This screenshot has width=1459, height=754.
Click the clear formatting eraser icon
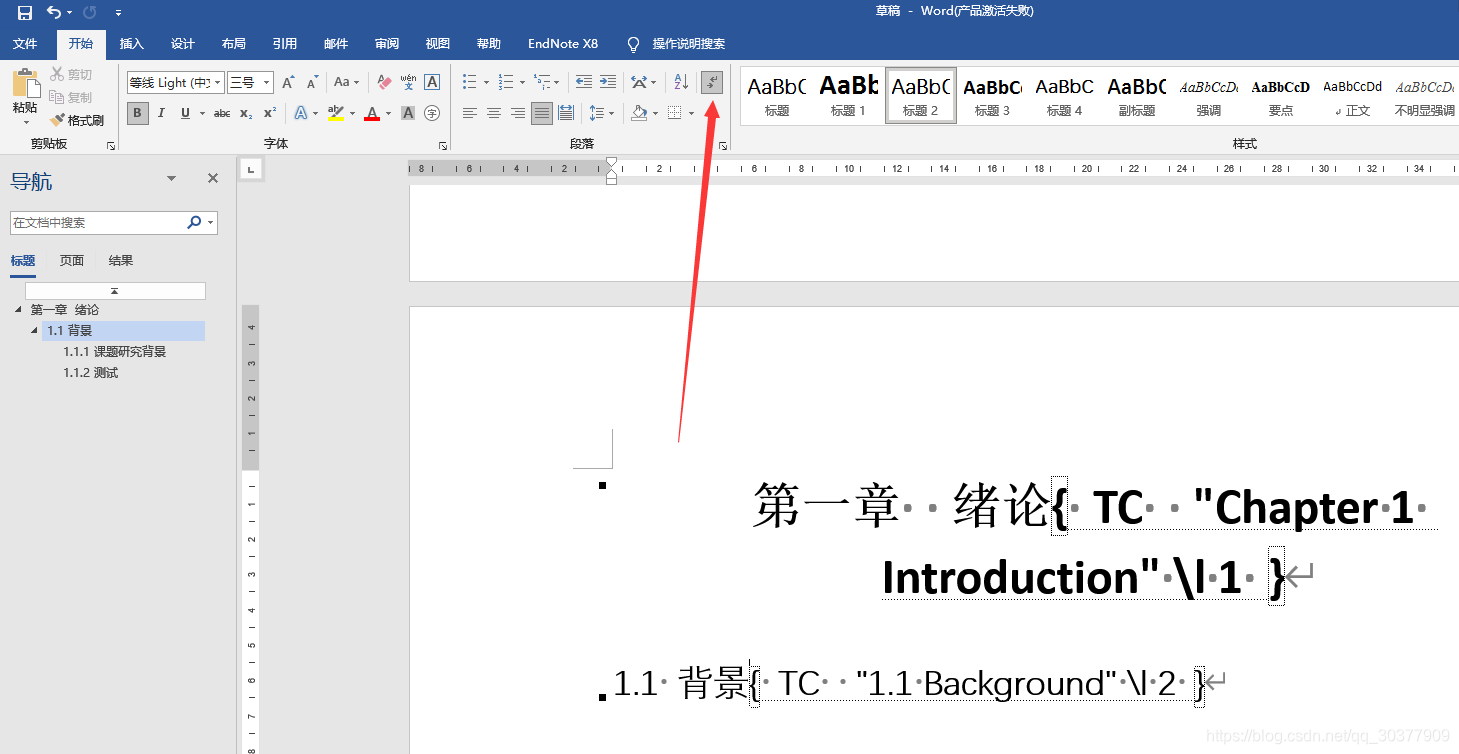coord(384,82)
